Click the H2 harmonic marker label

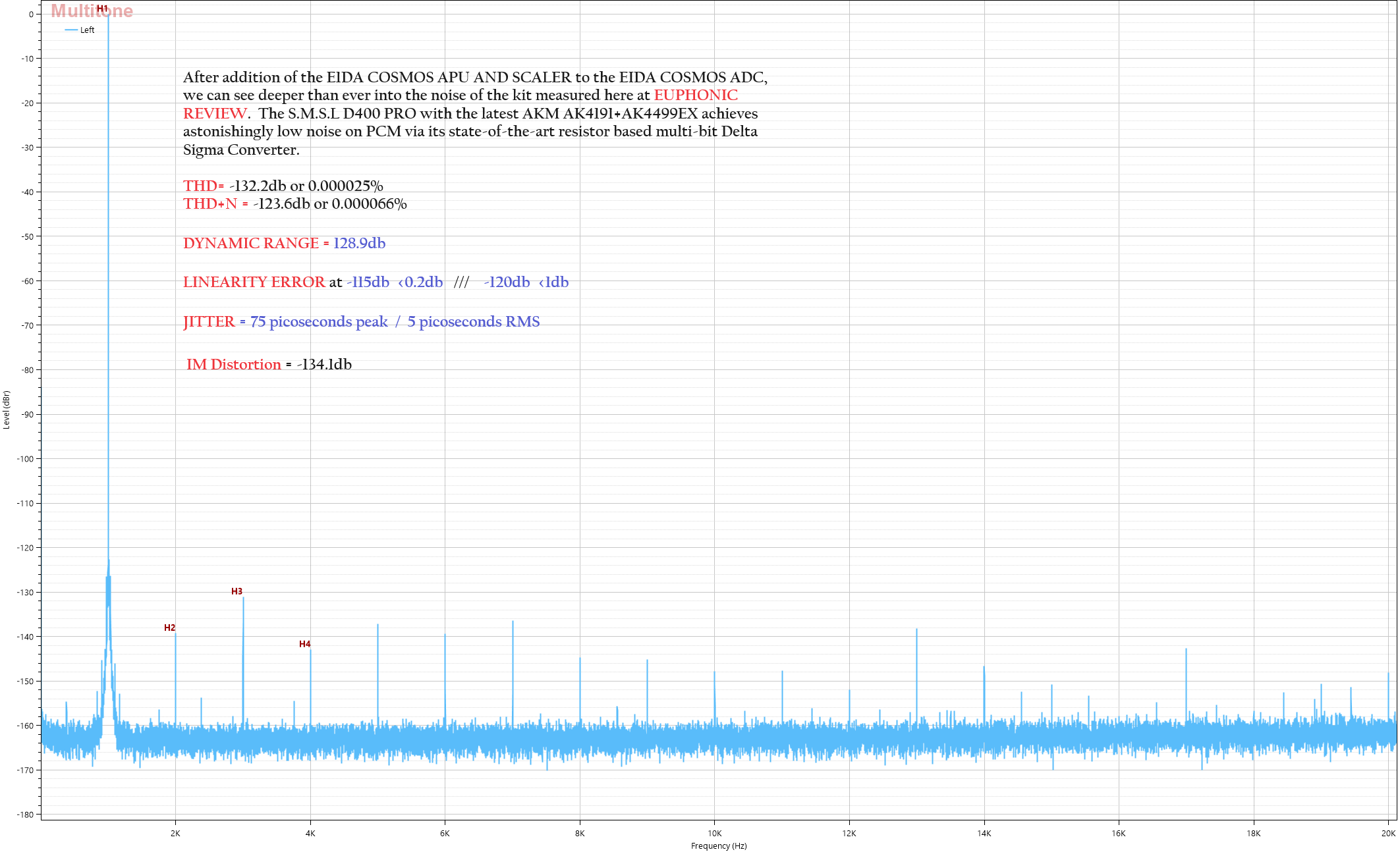(170, 628)
